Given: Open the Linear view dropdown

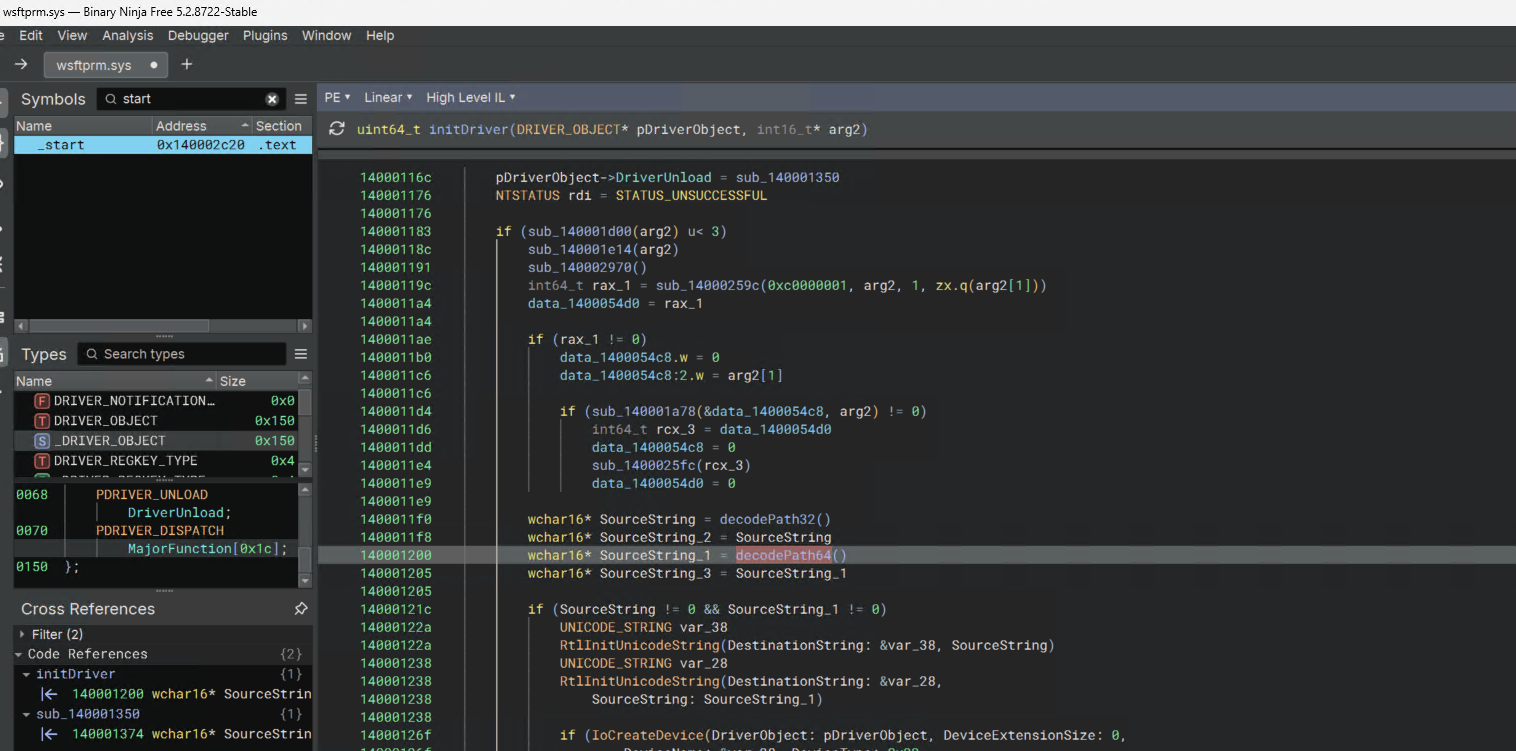Looking at the screenshot, I should click(x=387, y=97).
